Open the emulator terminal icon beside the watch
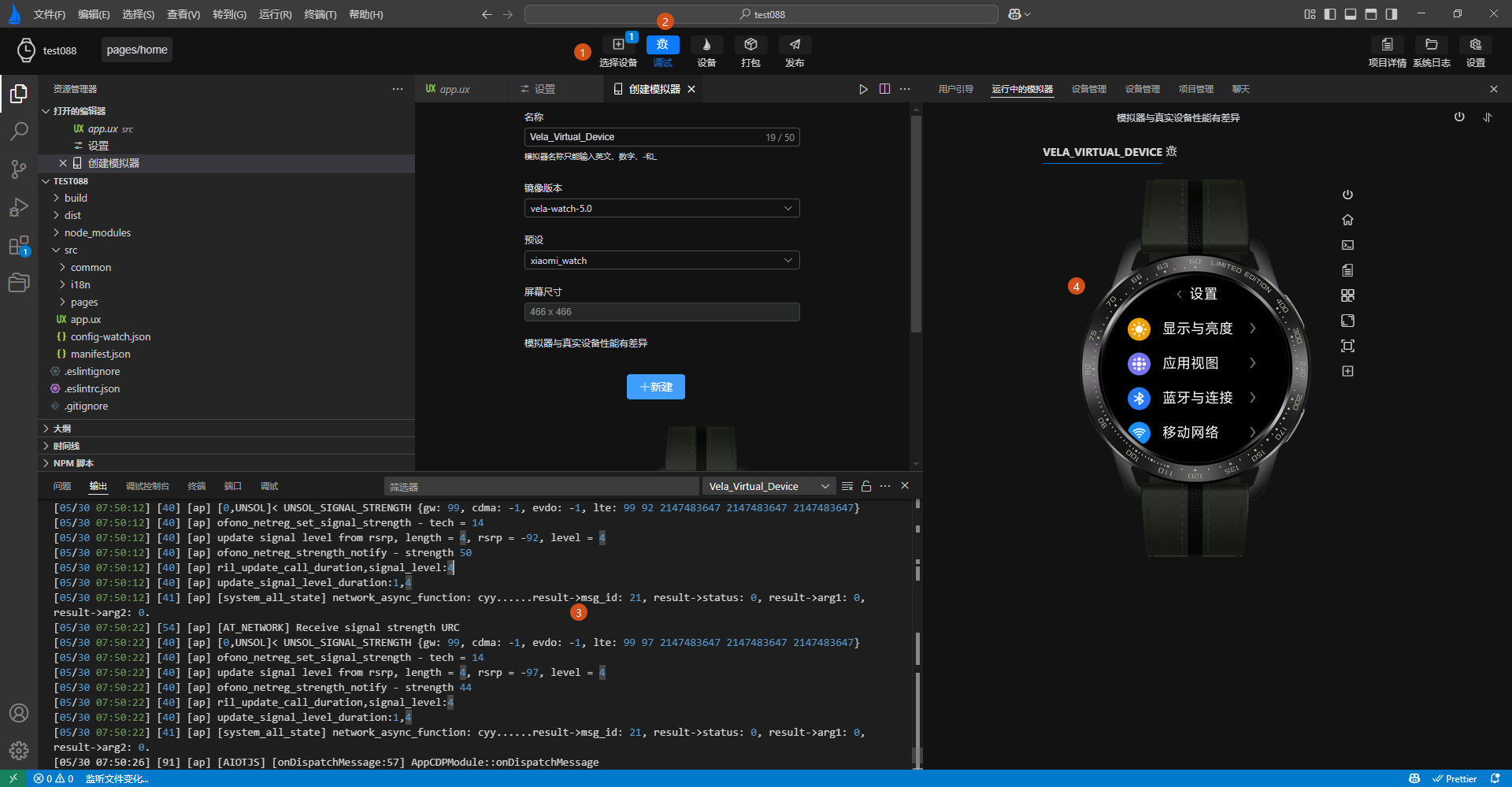 pyautogui.click(x=1347, y=245)
